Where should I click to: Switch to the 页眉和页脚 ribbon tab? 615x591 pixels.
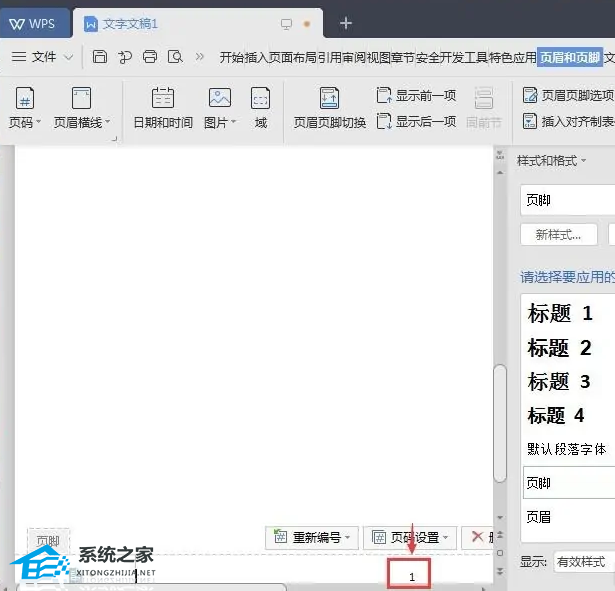point(569,57)
